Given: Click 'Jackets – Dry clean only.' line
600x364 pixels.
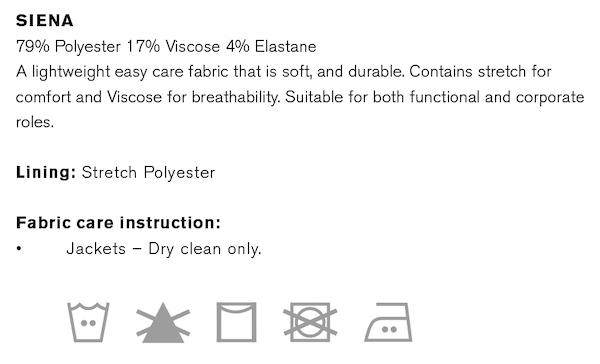Looking at the screenshot, I should [x=164, y=249].
